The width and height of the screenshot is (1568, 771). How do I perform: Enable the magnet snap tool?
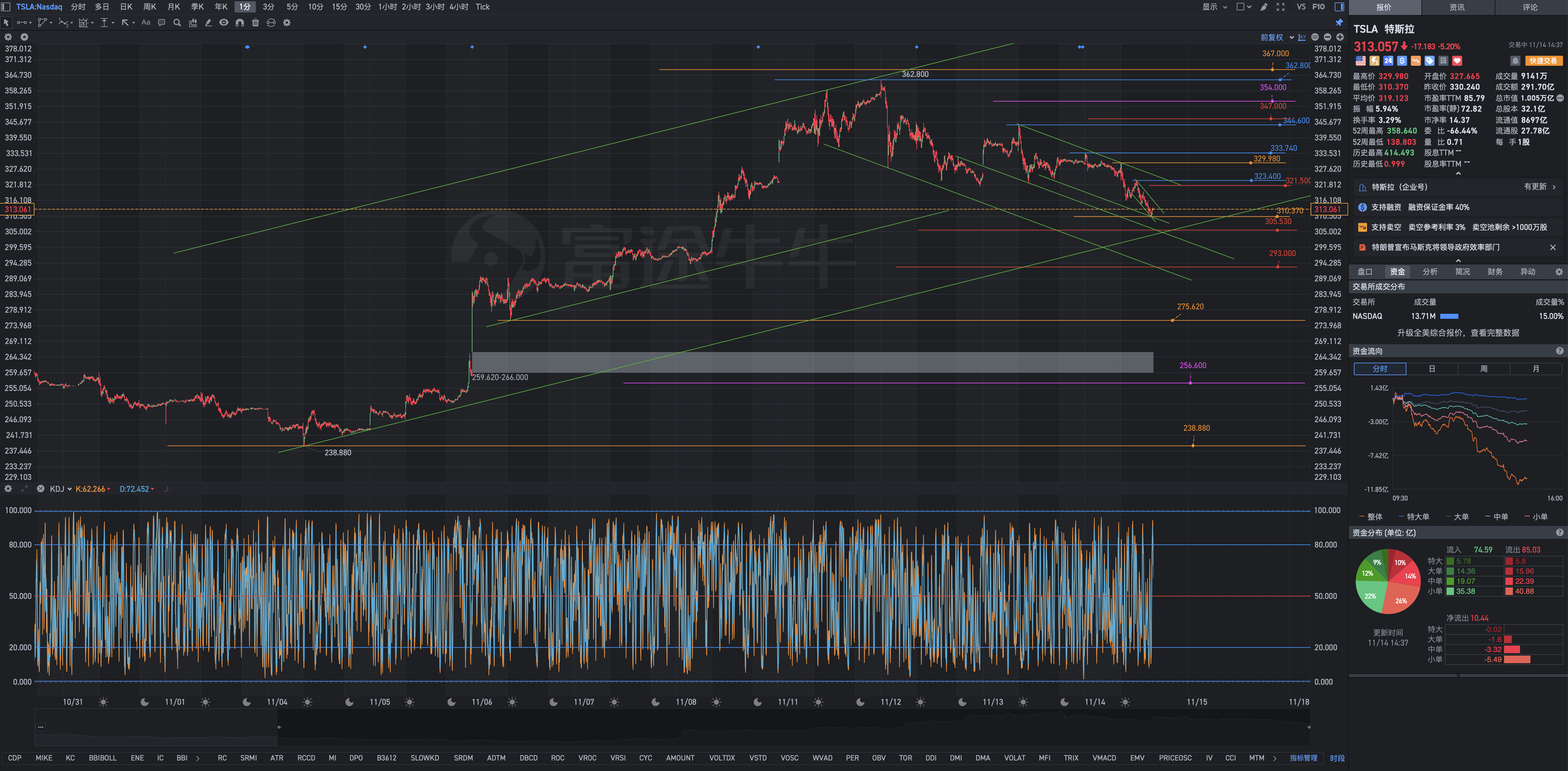[x=240, y=23]
